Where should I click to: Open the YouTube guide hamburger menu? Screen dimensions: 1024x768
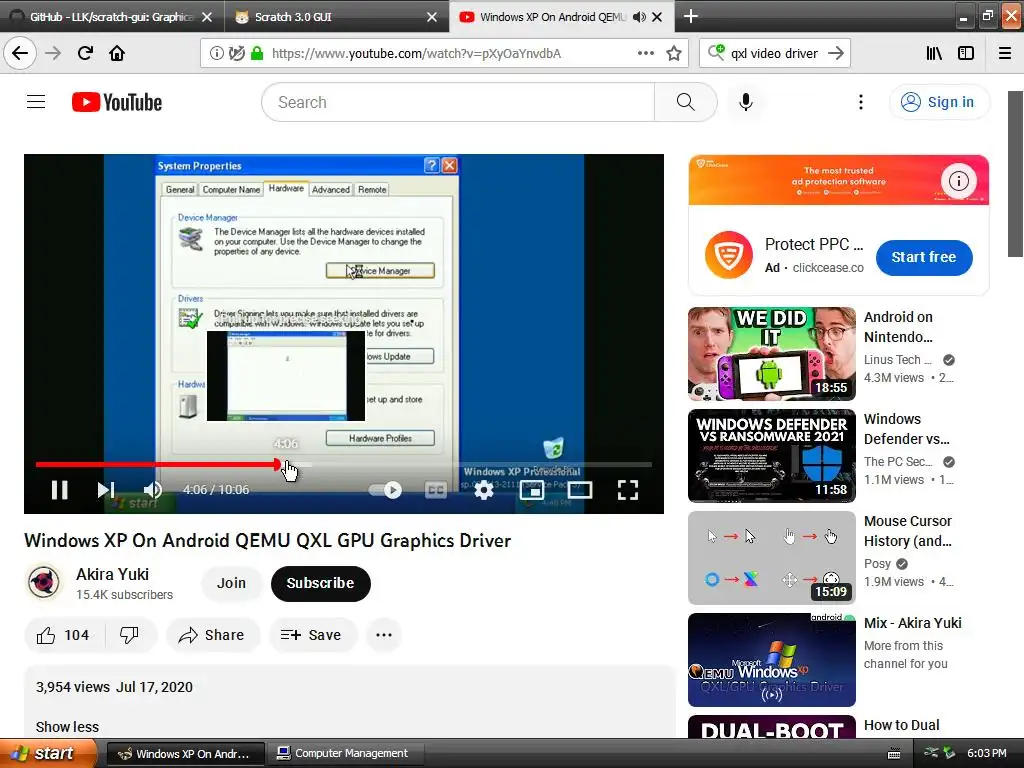click(36, 102)
